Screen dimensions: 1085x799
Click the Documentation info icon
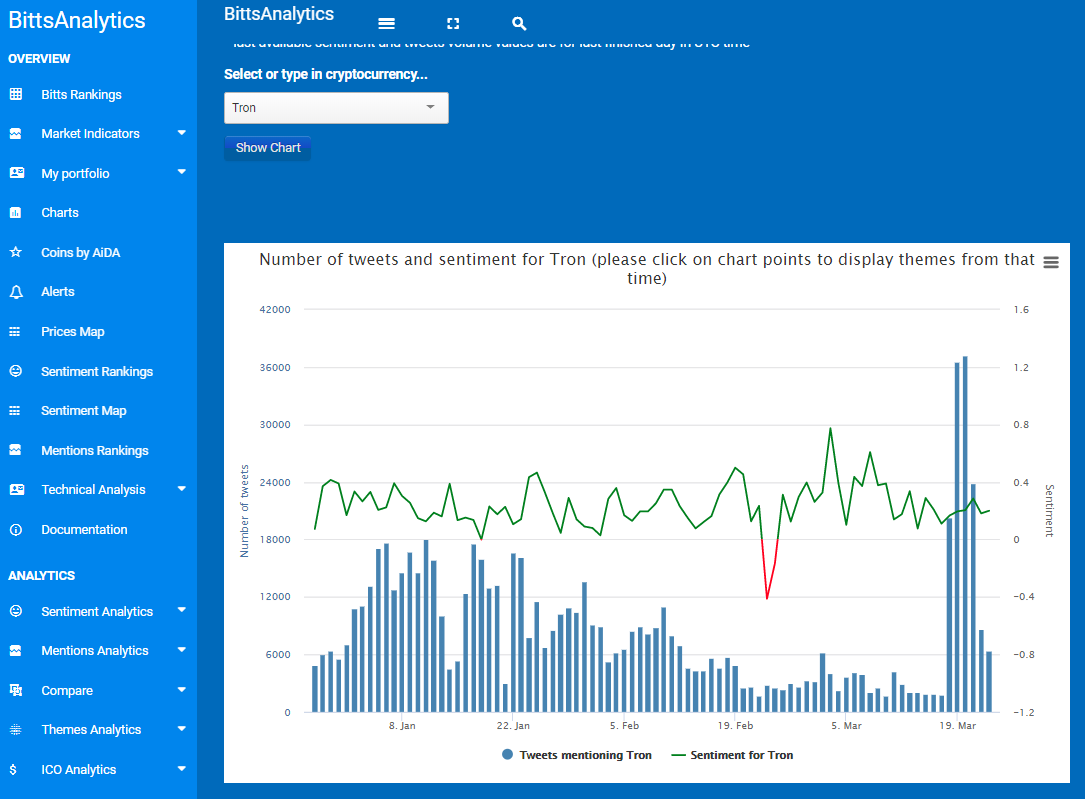point(16,529)
